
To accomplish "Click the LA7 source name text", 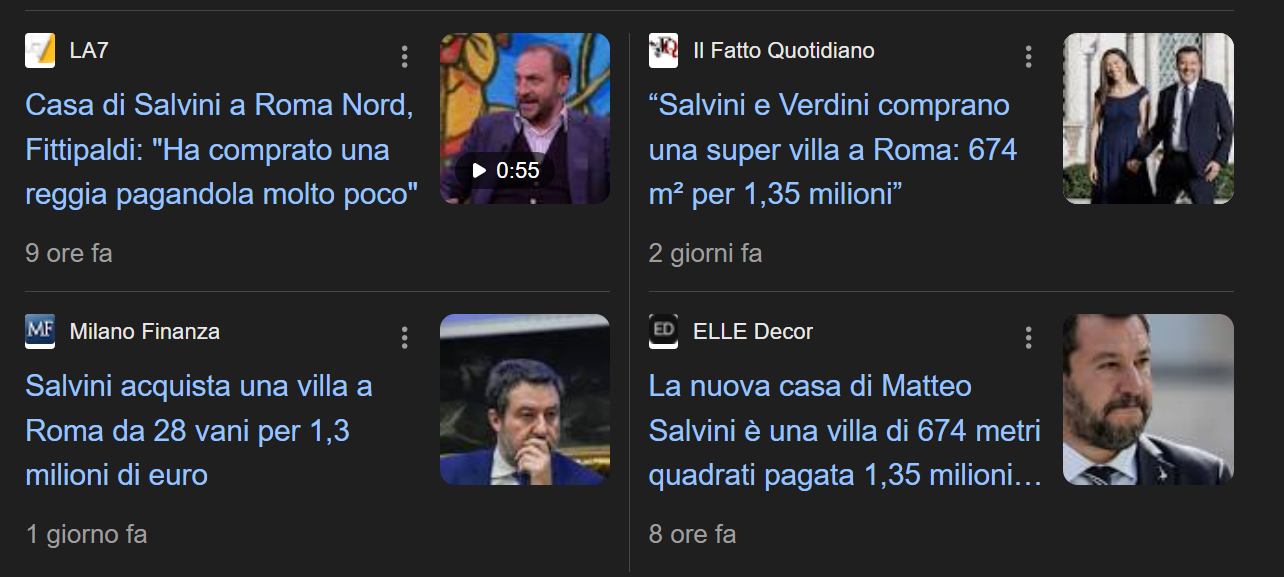I will pos(89,50).
